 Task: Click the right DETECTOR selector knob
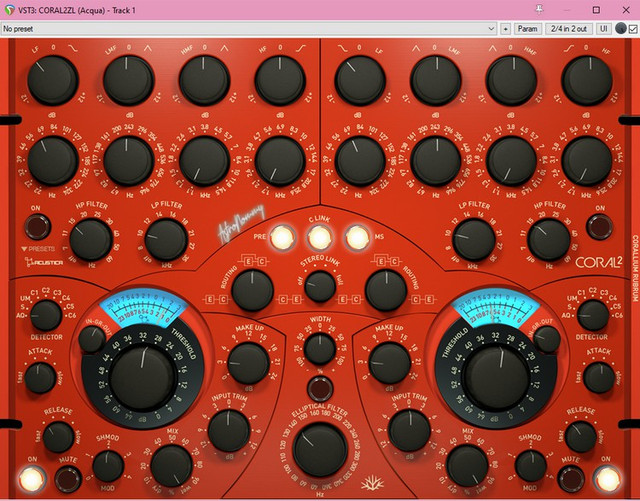[x=593, y=316]
